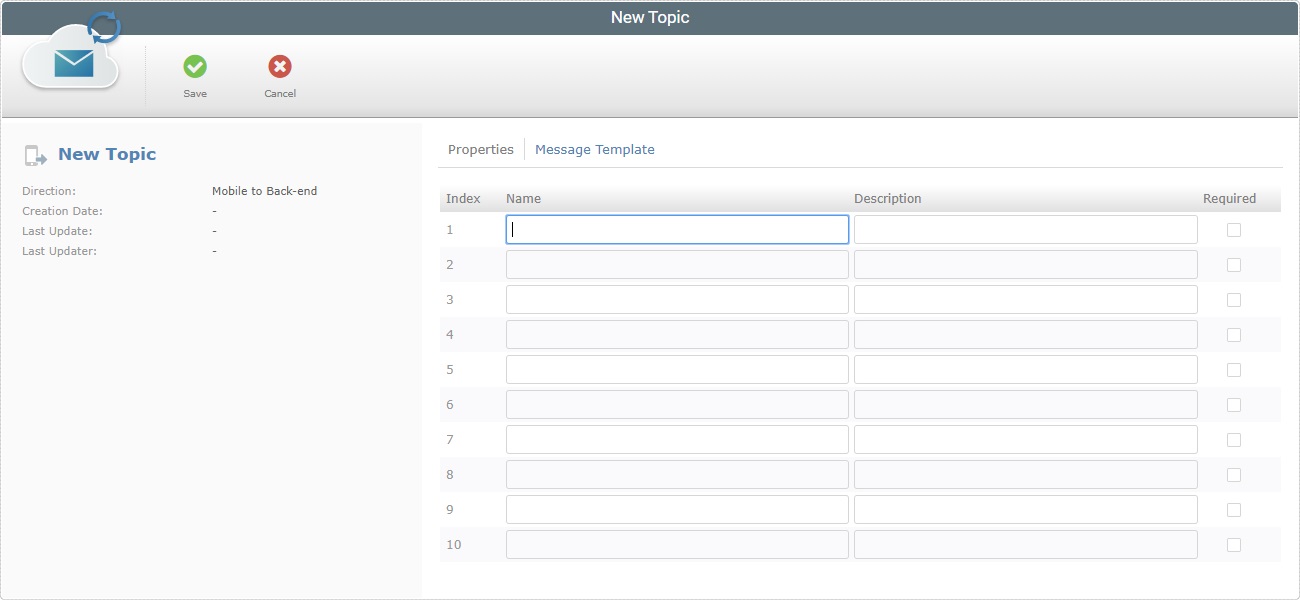The height and width of the screenshot is (600, 1300).
Task: Click the Name field on row 1
Action: coord(677,229)
